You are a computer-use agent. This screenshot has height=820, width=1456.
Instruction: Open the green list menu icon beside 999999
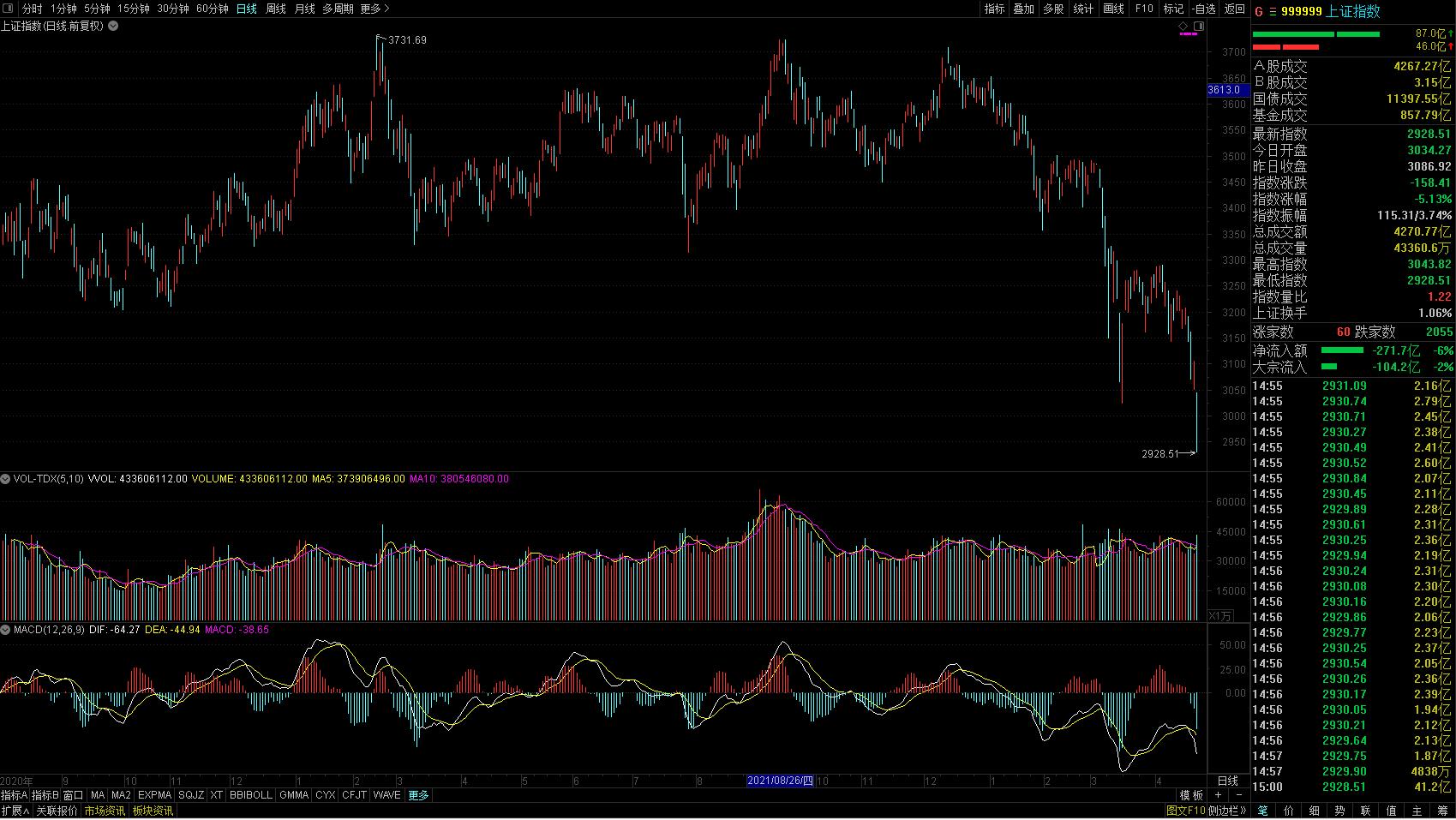point(1272,11)
